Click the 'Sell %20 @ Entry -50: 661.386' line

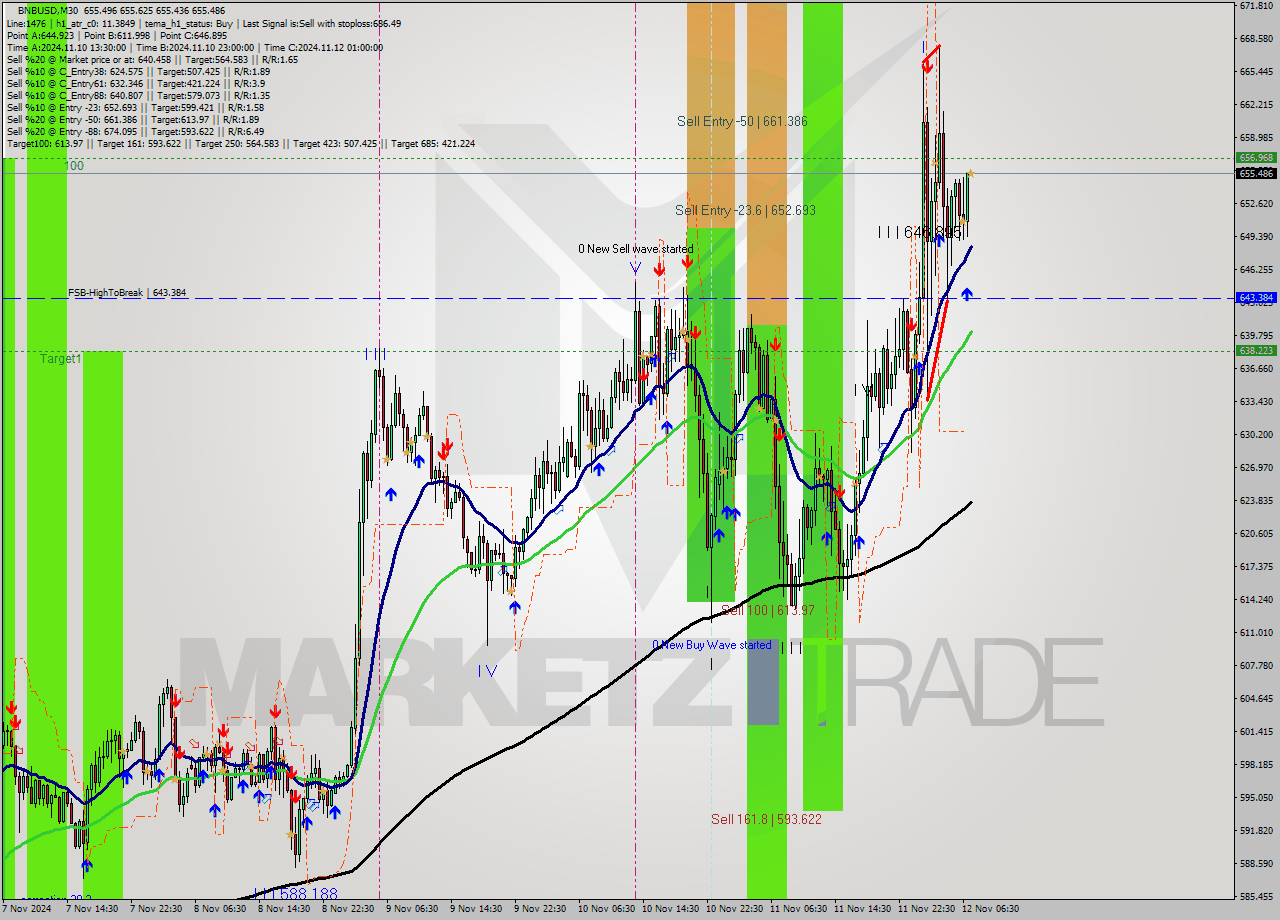click(x=133, y=119)
